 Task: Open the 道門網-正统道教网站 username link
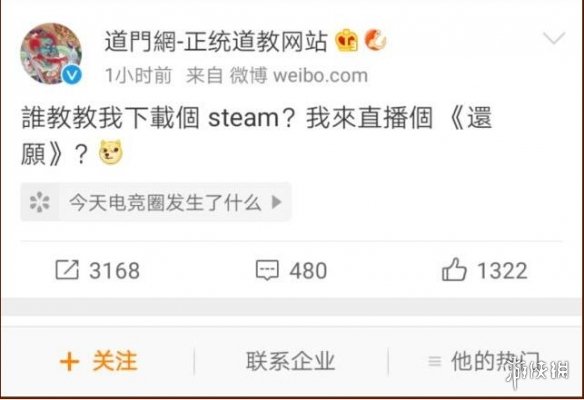(216, 41)
